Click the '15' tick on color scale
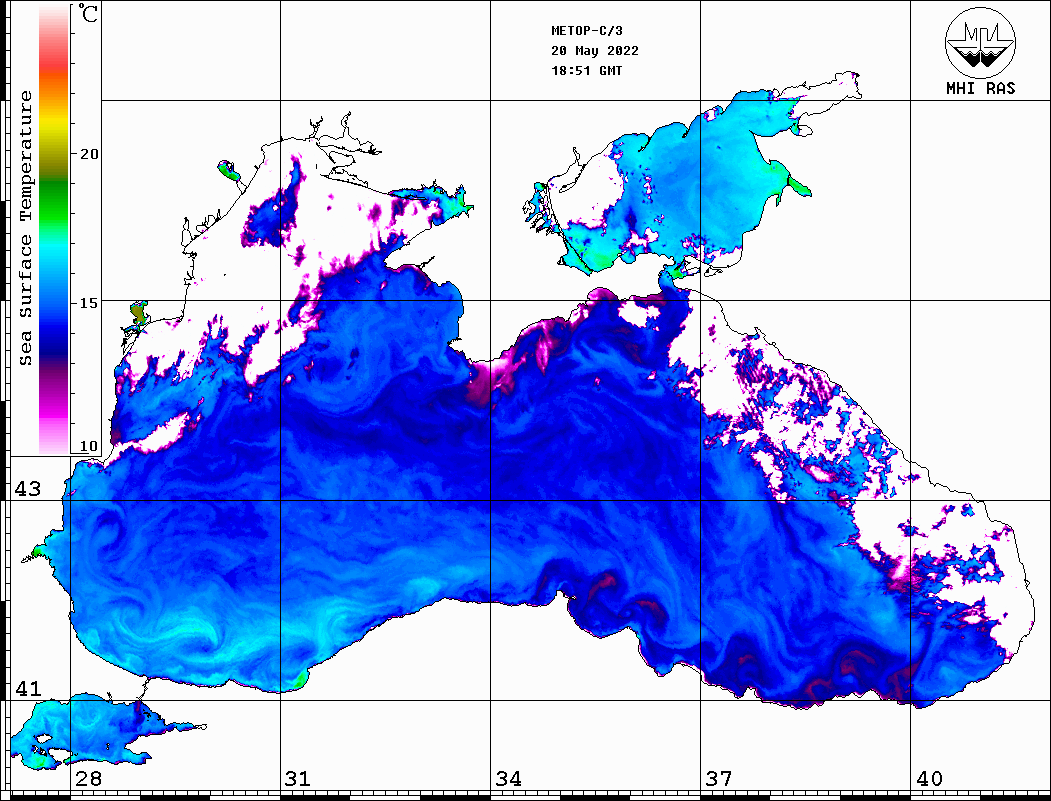This screenshot has height=801, width=1051. (x=88, y=303)
